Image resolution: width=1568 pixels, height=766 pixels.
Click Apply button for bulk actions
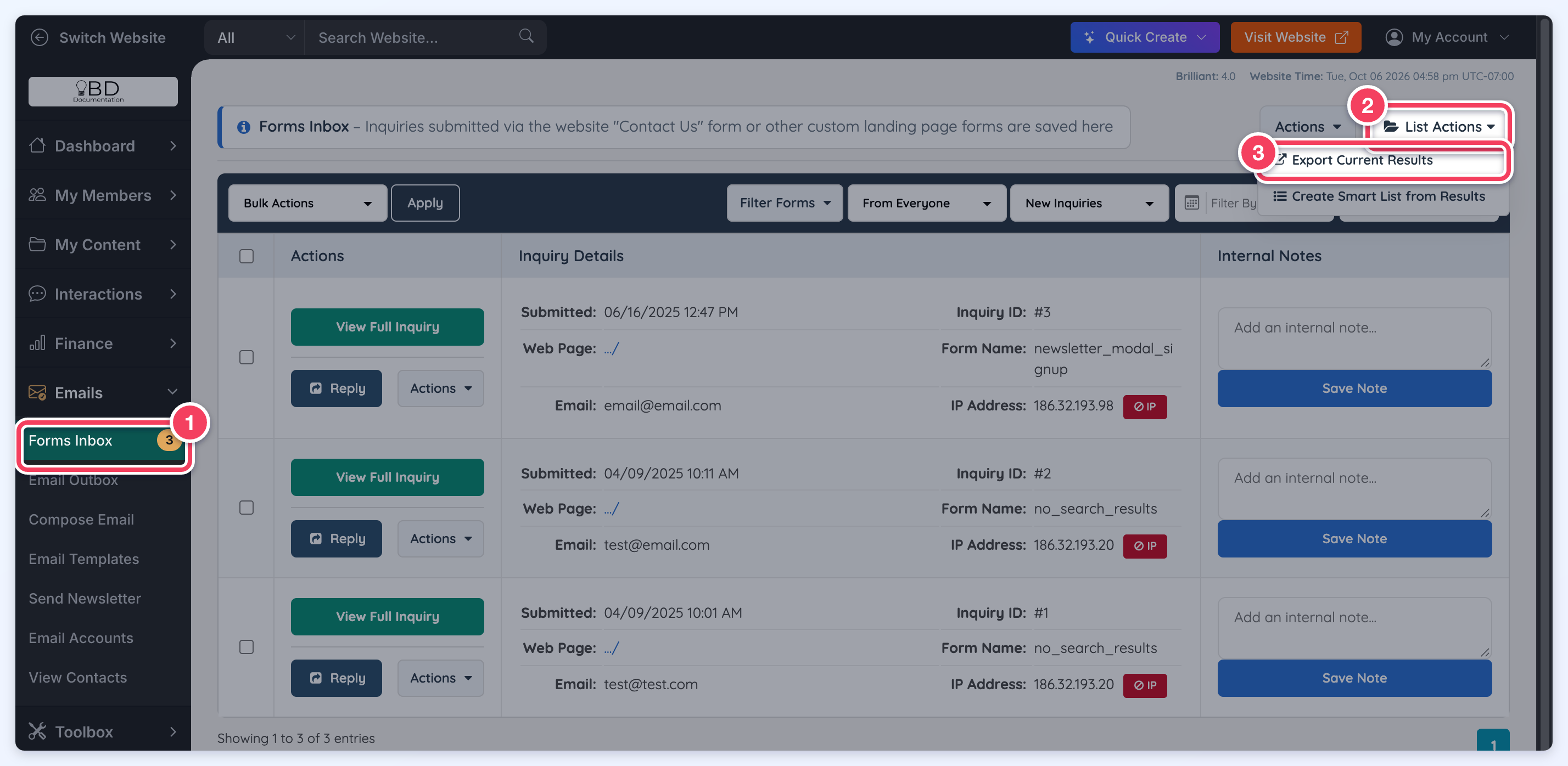[x=425, y=202]
